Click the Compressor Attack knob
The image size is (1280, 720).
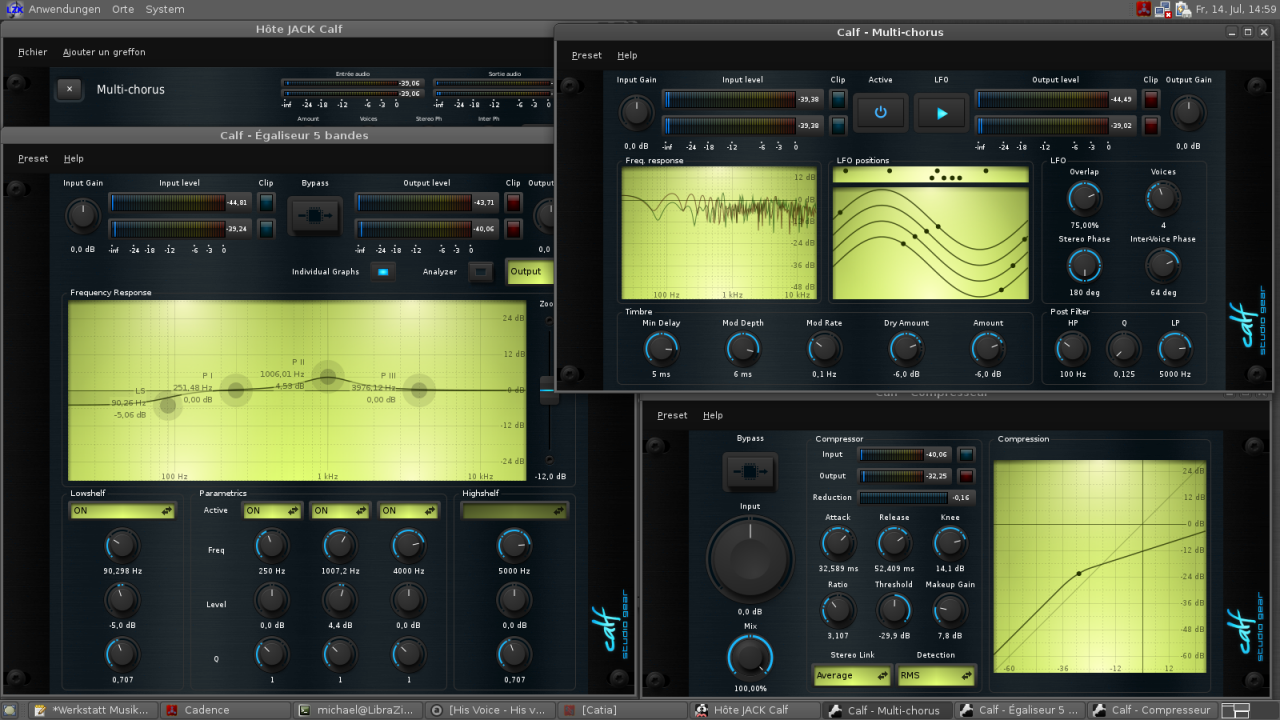pyautogui.click(x=838, y=543)
